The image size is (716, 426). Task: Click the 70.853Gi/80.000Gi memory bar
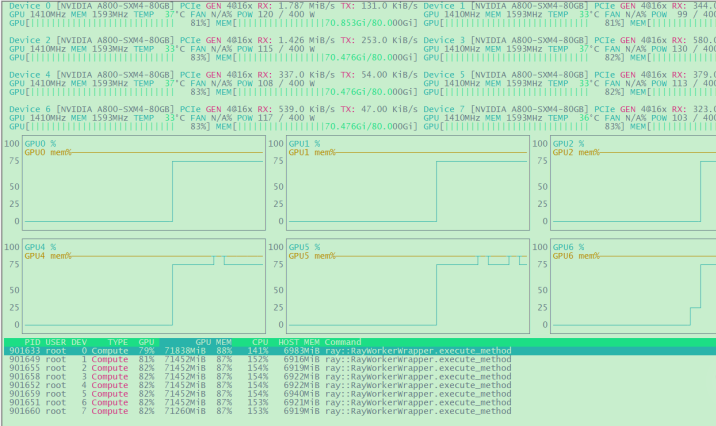[x=316, y=23]
